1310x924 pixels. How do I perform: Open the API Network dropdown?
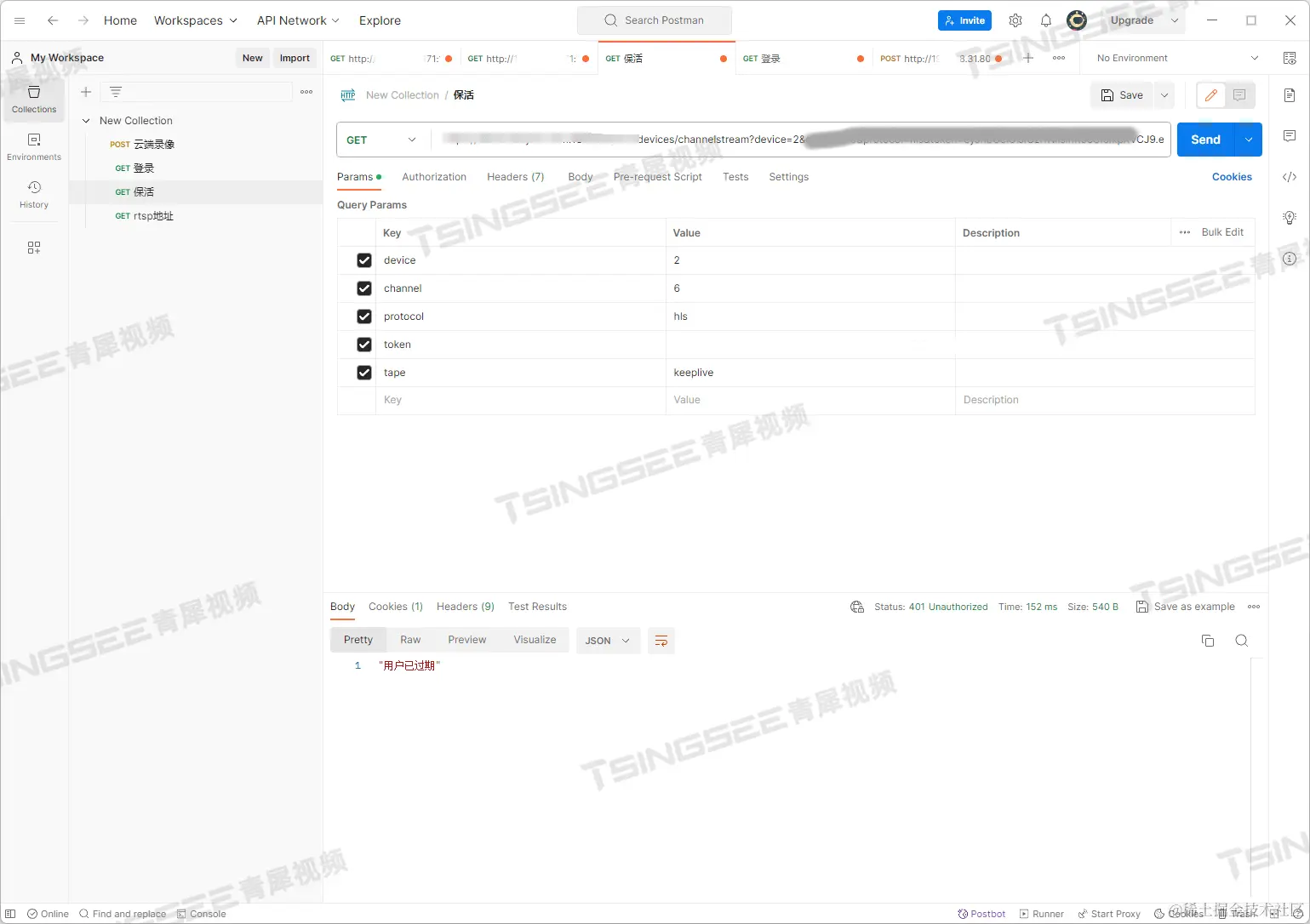coord(298,20)
